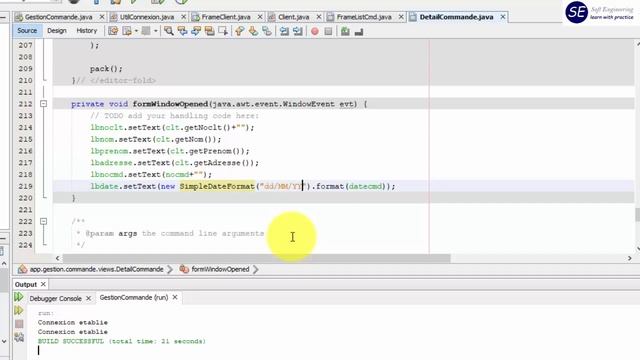Screen dimensions: 640x360
Task: Click the formWindowOpened method name in code
Action: [170, 104]
